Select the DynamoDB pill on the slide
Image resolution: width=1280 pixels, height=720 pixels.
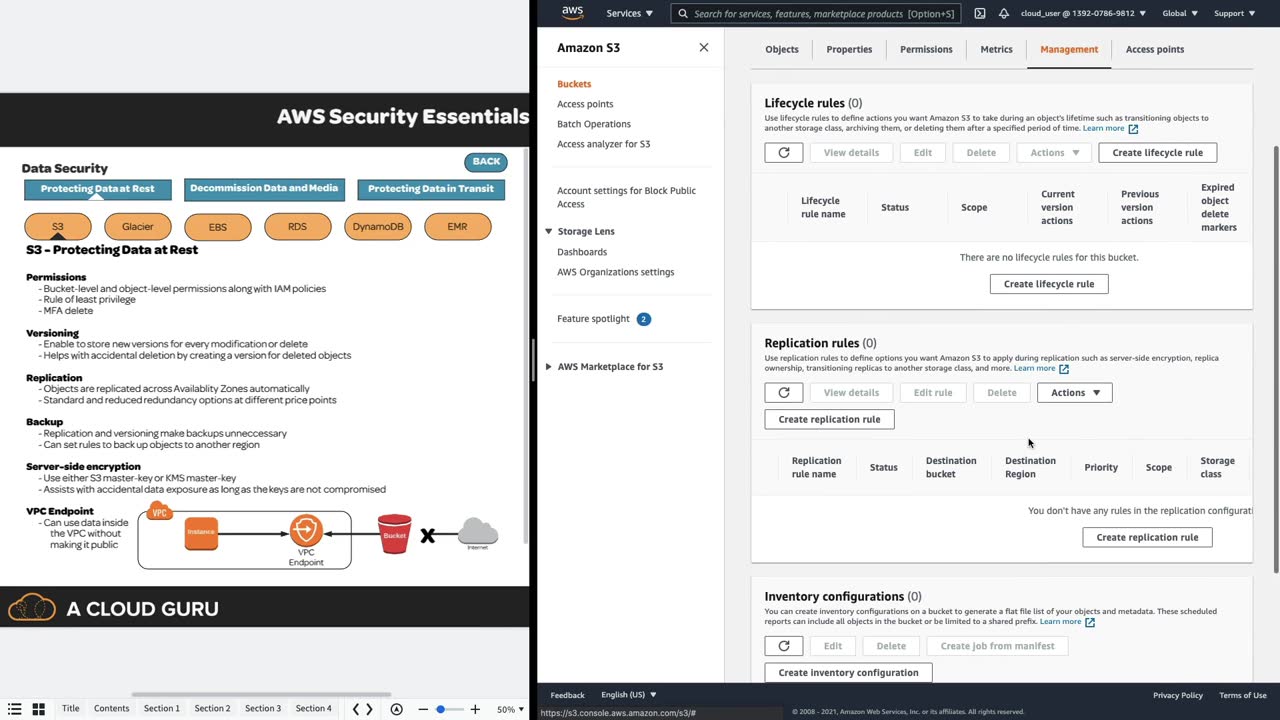[378, 227]
